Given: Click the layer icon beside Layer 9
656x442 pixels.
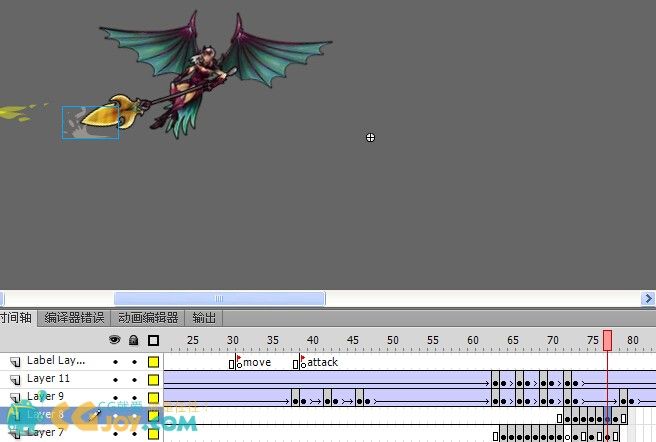Looking at the screenshot, I should 15,397.
